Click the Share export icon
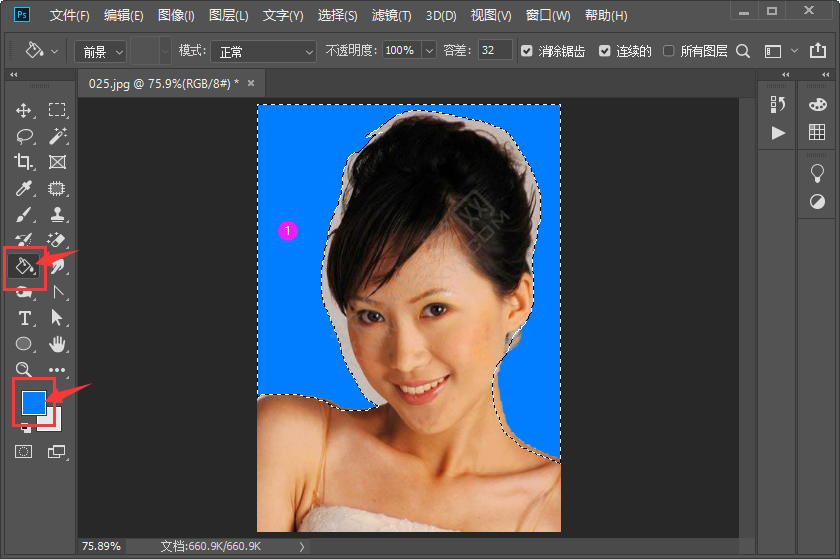The height and width of the screenshot is (559, 840). pyautogui.click(x=818, y=50)
